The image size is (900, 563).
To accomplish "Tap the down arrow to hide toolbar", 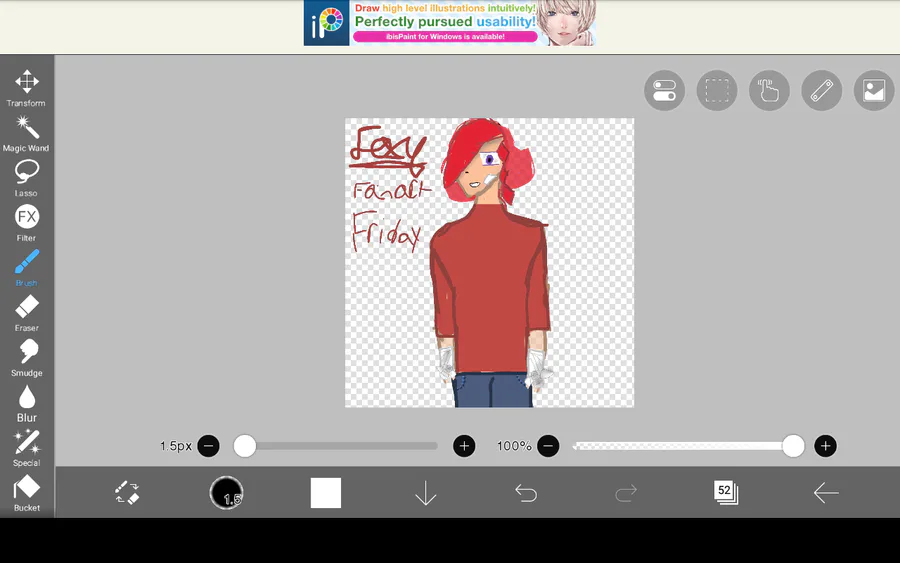I will click(425, 493).
